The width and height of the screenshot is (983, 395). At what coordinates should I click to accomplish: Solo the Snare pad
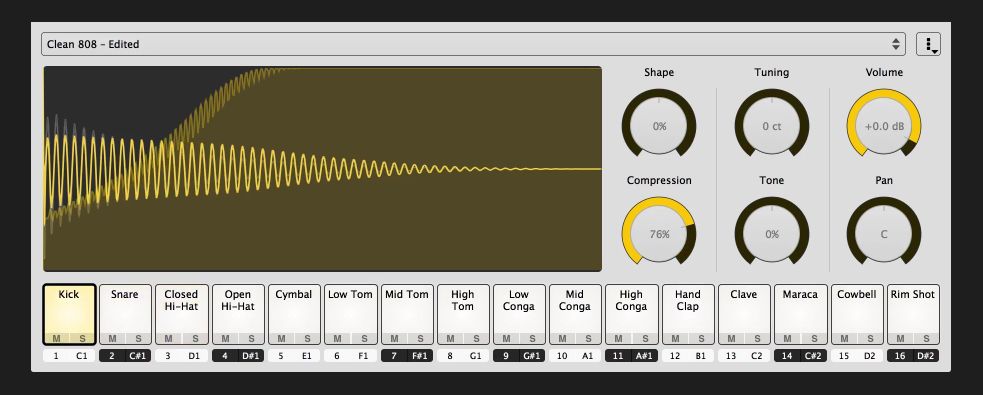tap(139, 339)
